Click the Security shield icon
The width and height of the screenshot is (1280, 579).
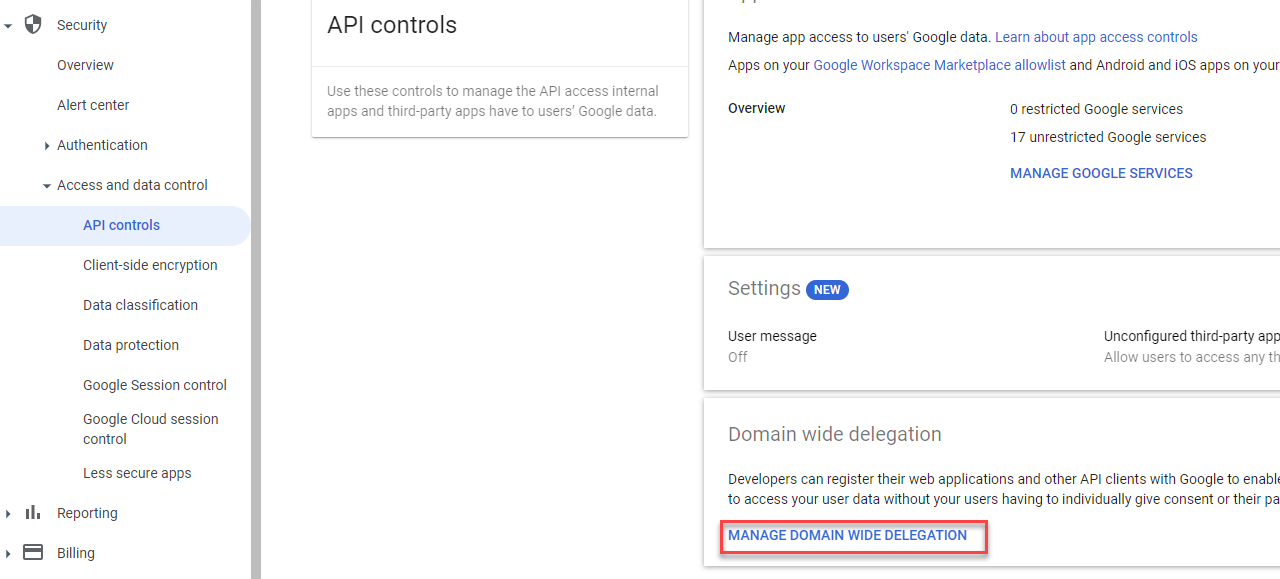tap(33, 24)
